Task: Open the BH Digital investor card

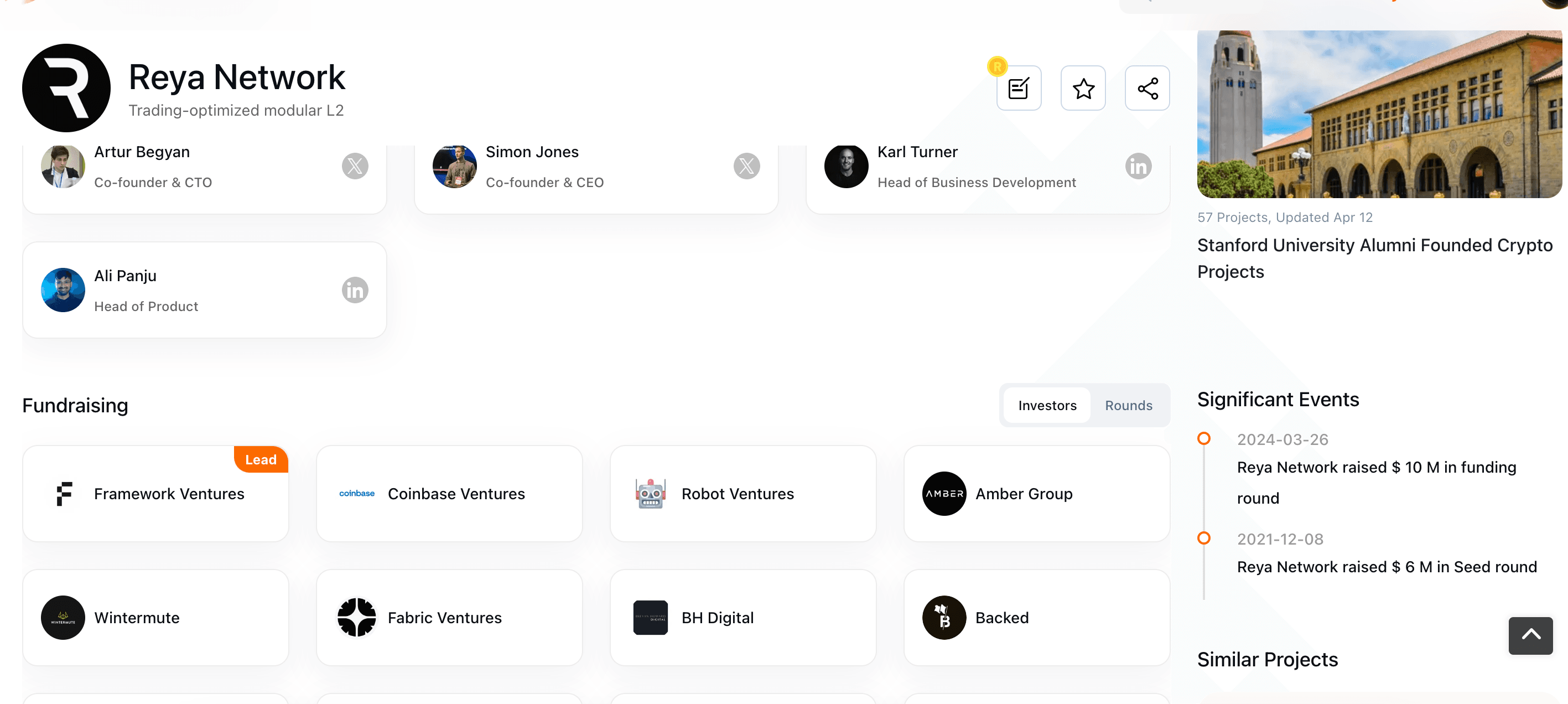Action: point(743,617)
